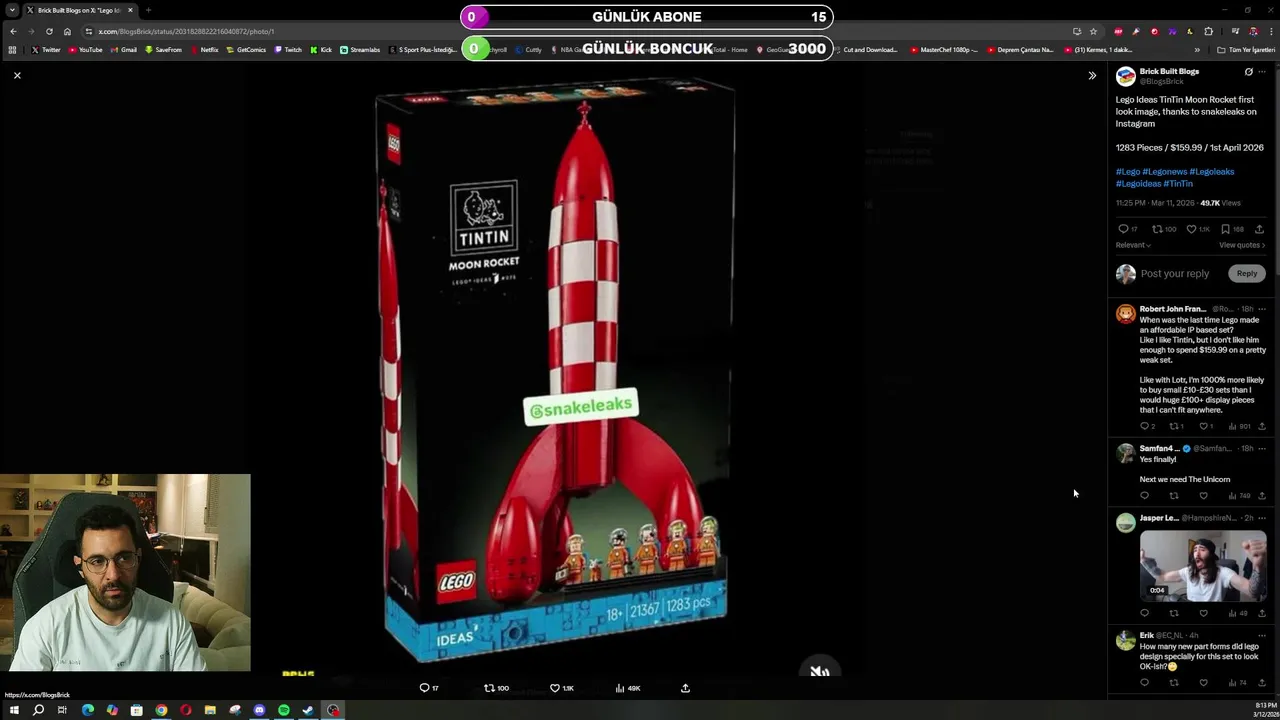Like Robert John Fran... comment
This screenshot has width=1280, height=720.
(x=1205, y=426)
